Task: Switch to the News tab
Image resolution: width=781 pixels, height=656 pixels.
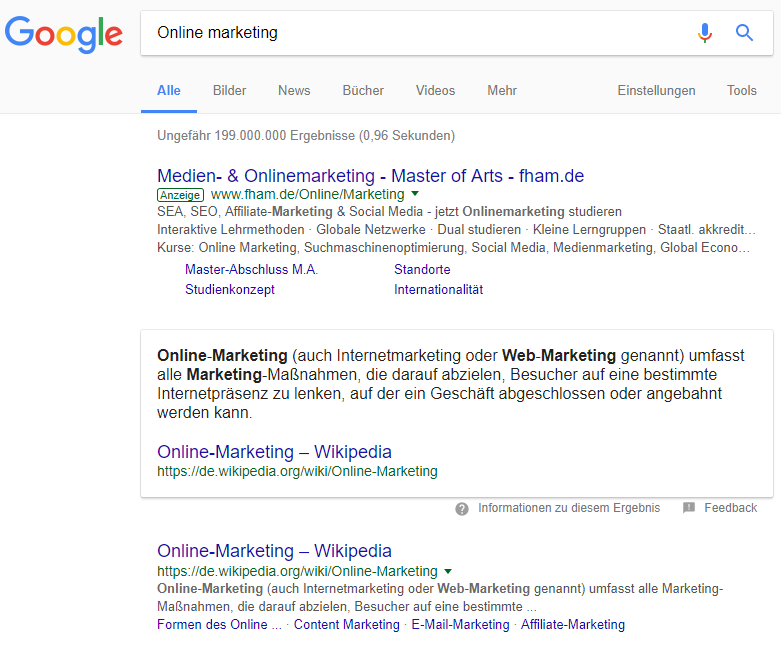Action: (x=294, y=90)
